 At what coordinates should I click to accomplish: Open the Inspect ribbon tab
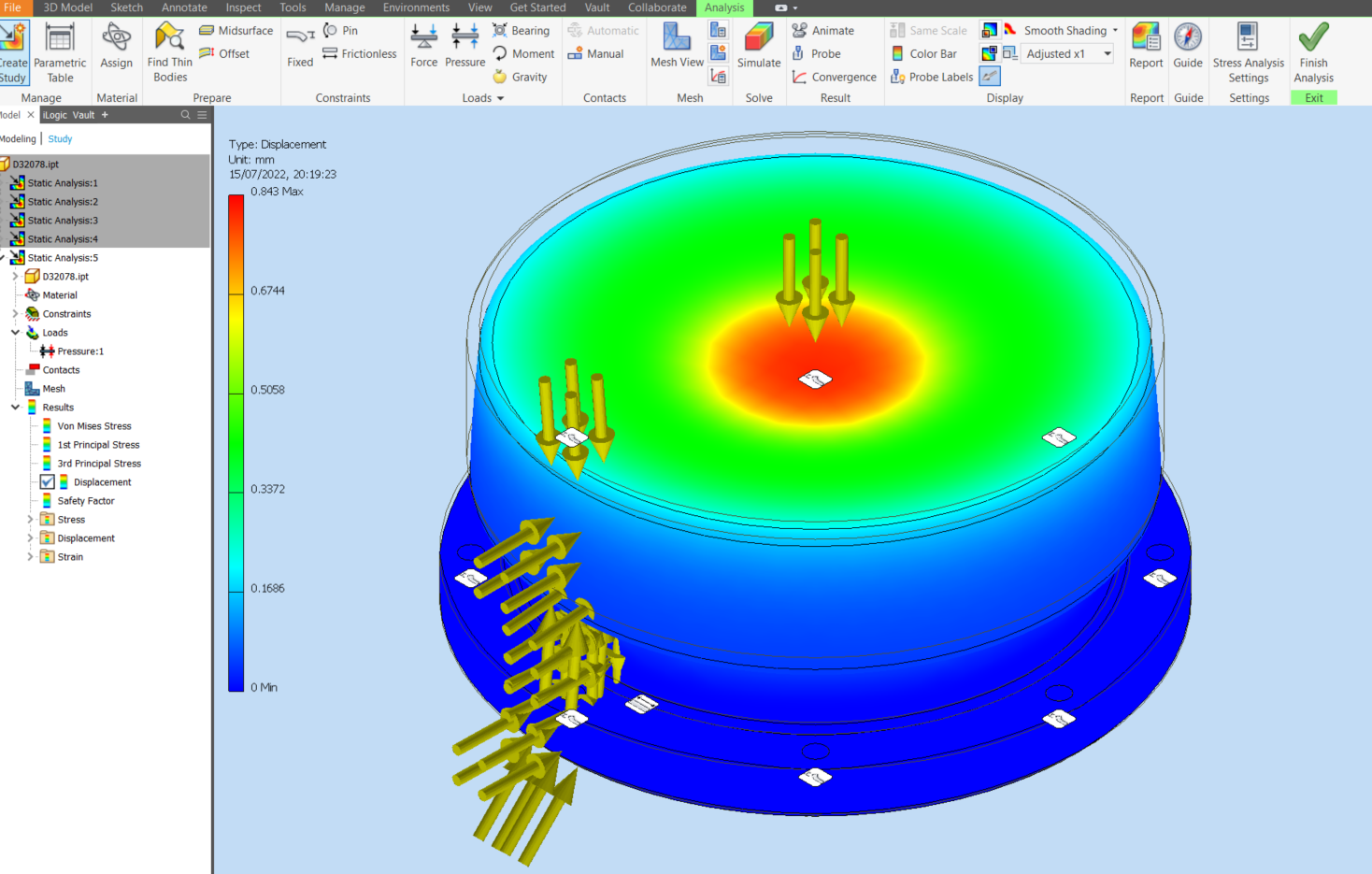(x=243, y=7)
